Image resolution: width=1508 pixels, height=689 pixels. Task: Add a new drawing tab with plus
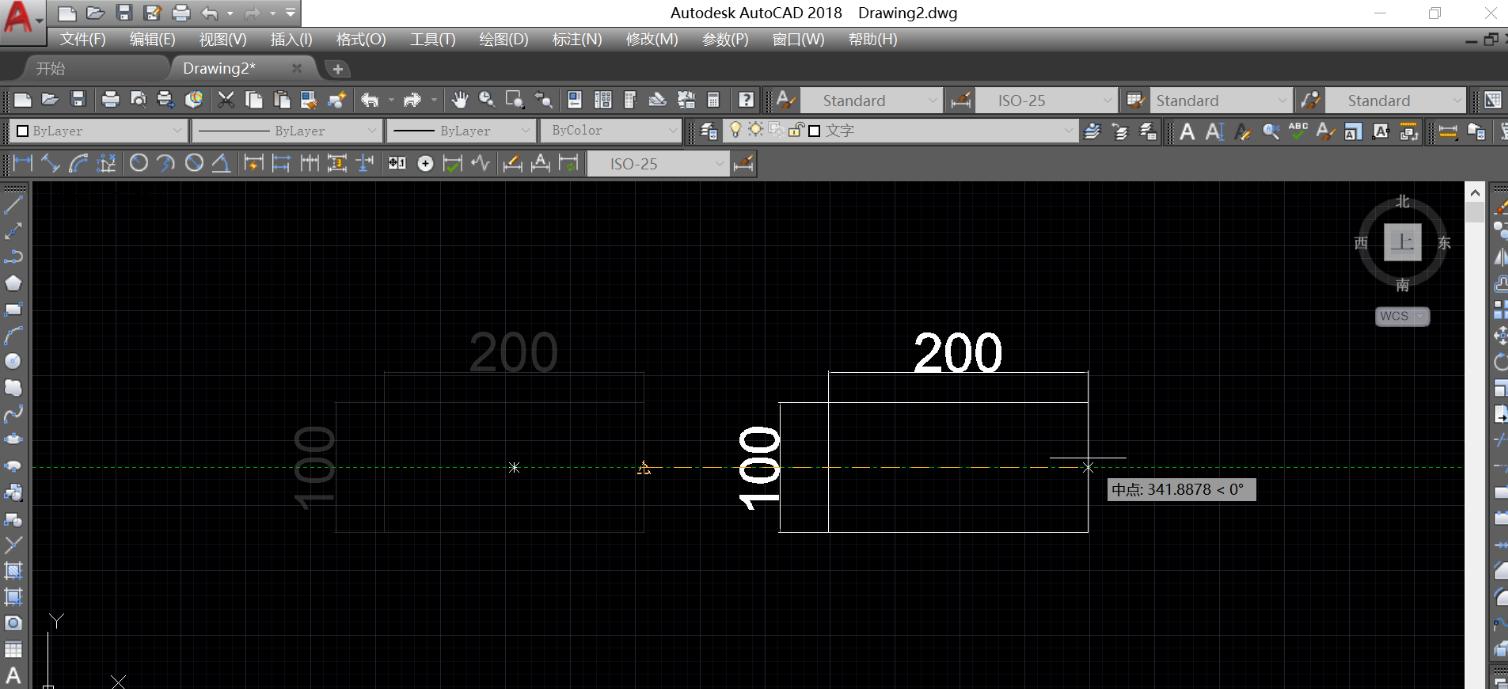(x=337, y=68)
